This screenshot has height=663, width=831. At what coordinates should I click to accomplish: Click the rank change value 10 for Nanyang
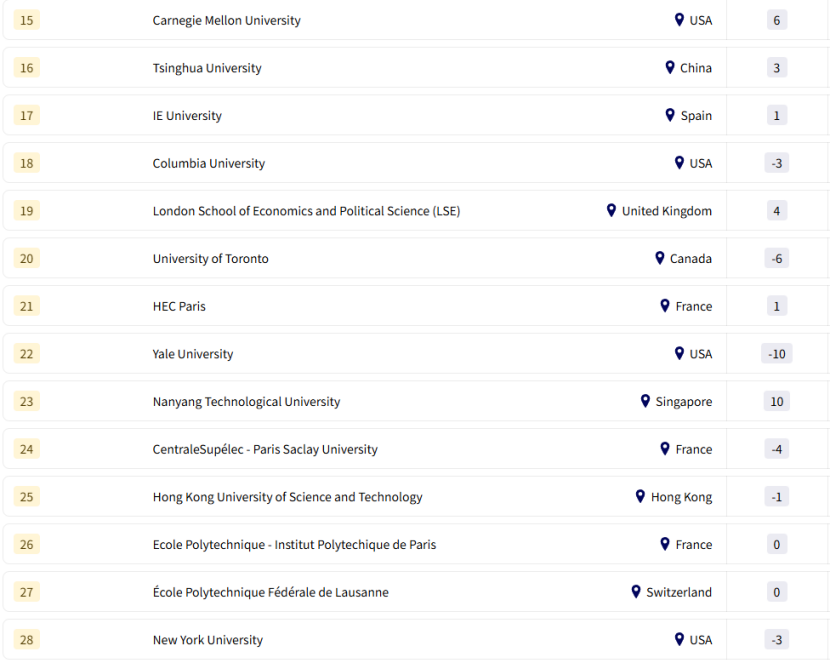(x=776, y=402)
